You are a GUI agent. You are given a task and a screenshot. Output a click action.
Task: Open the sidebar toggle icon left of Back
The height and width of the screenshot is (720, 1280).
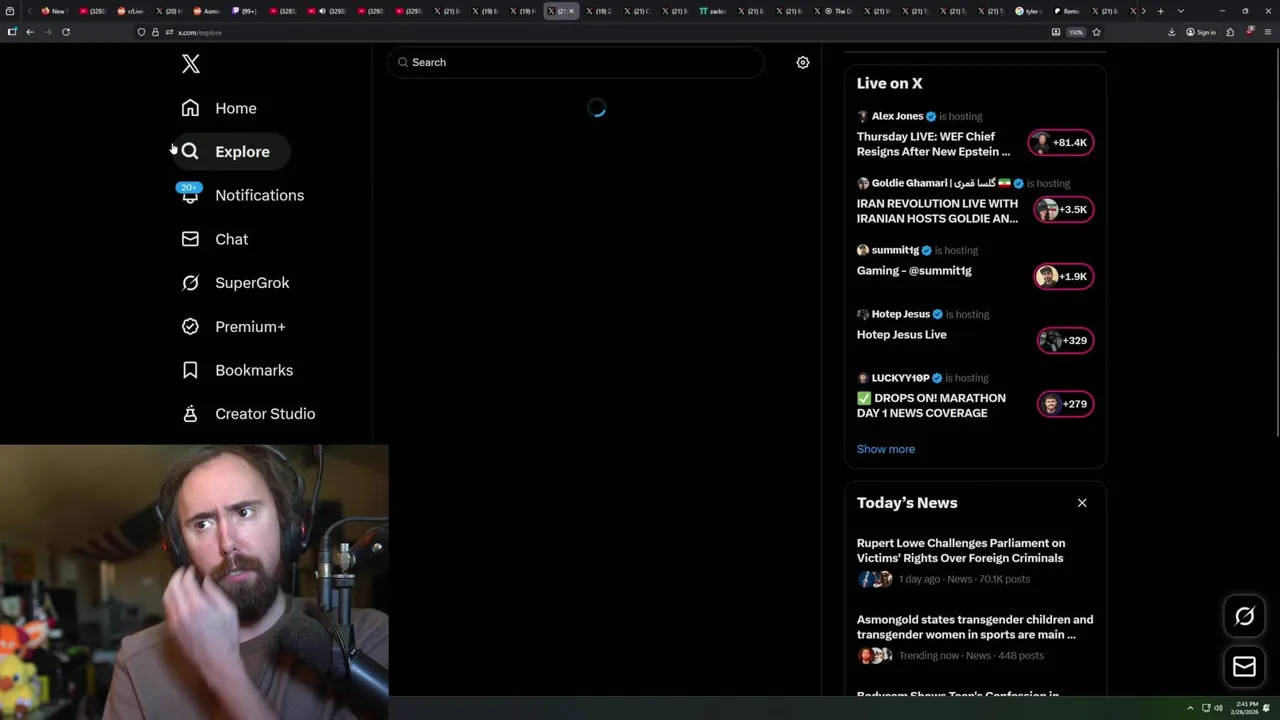point(12,32)
